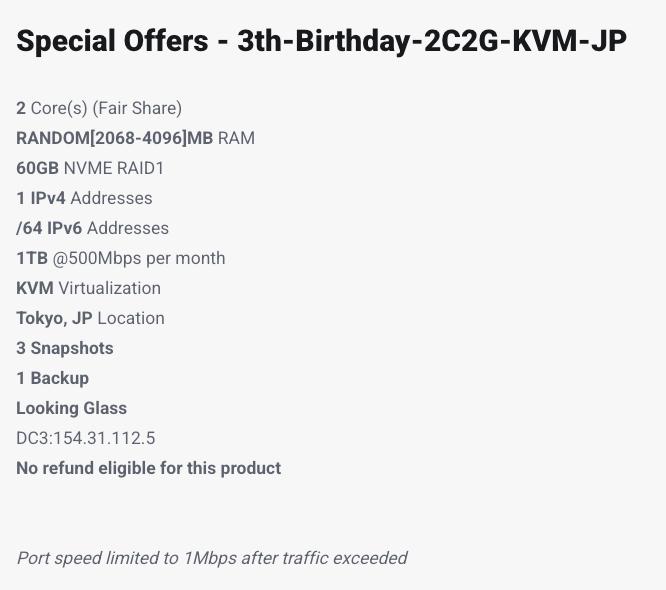Click the bold "Tokyo, JP" text
666x590 pixels.
54,318
